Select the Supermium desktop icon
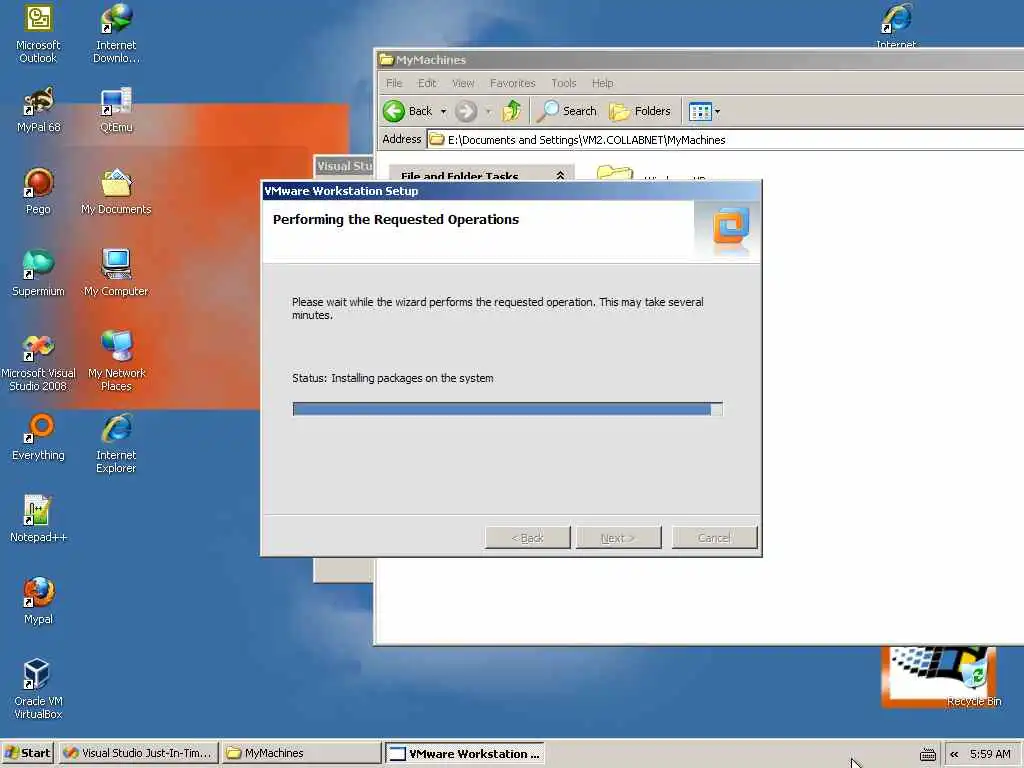 (38, 274)
